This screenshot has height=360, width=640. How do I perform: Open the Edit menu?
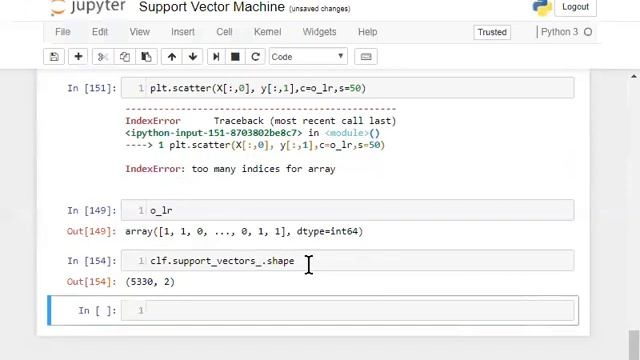(100, 32)
